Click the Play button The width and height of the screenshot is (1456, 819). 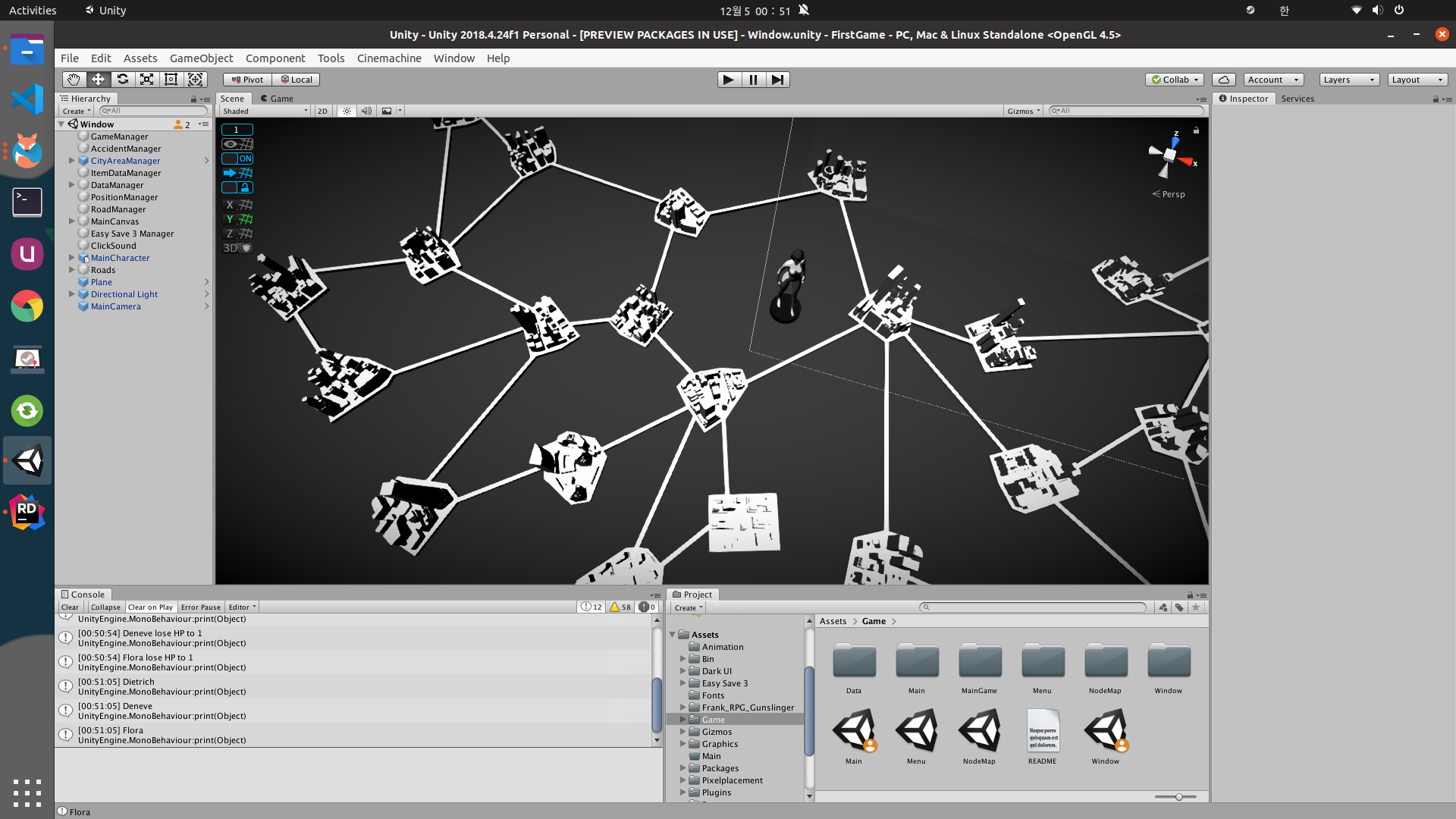(x=729, y=80)
